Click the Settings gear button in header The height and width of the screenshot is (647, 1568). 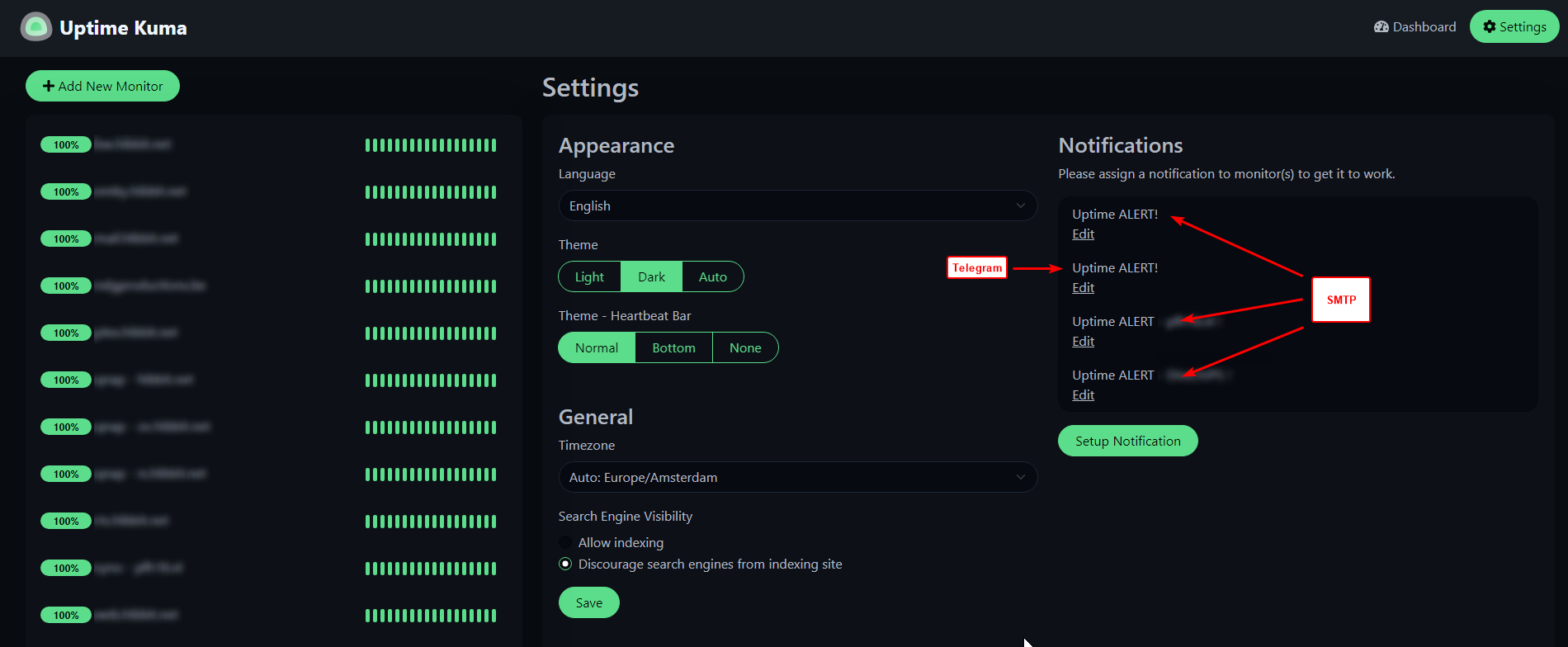pos(1514,27)
